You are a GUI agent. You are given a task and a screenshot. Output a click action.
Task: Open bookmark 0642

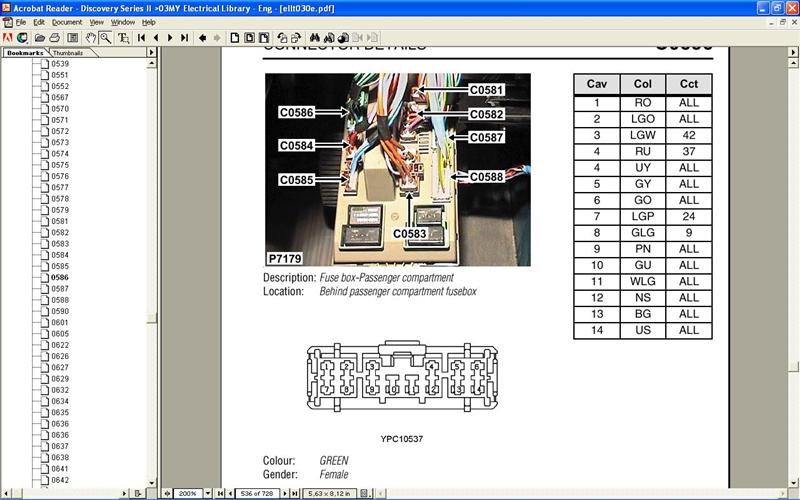[60, 480]
